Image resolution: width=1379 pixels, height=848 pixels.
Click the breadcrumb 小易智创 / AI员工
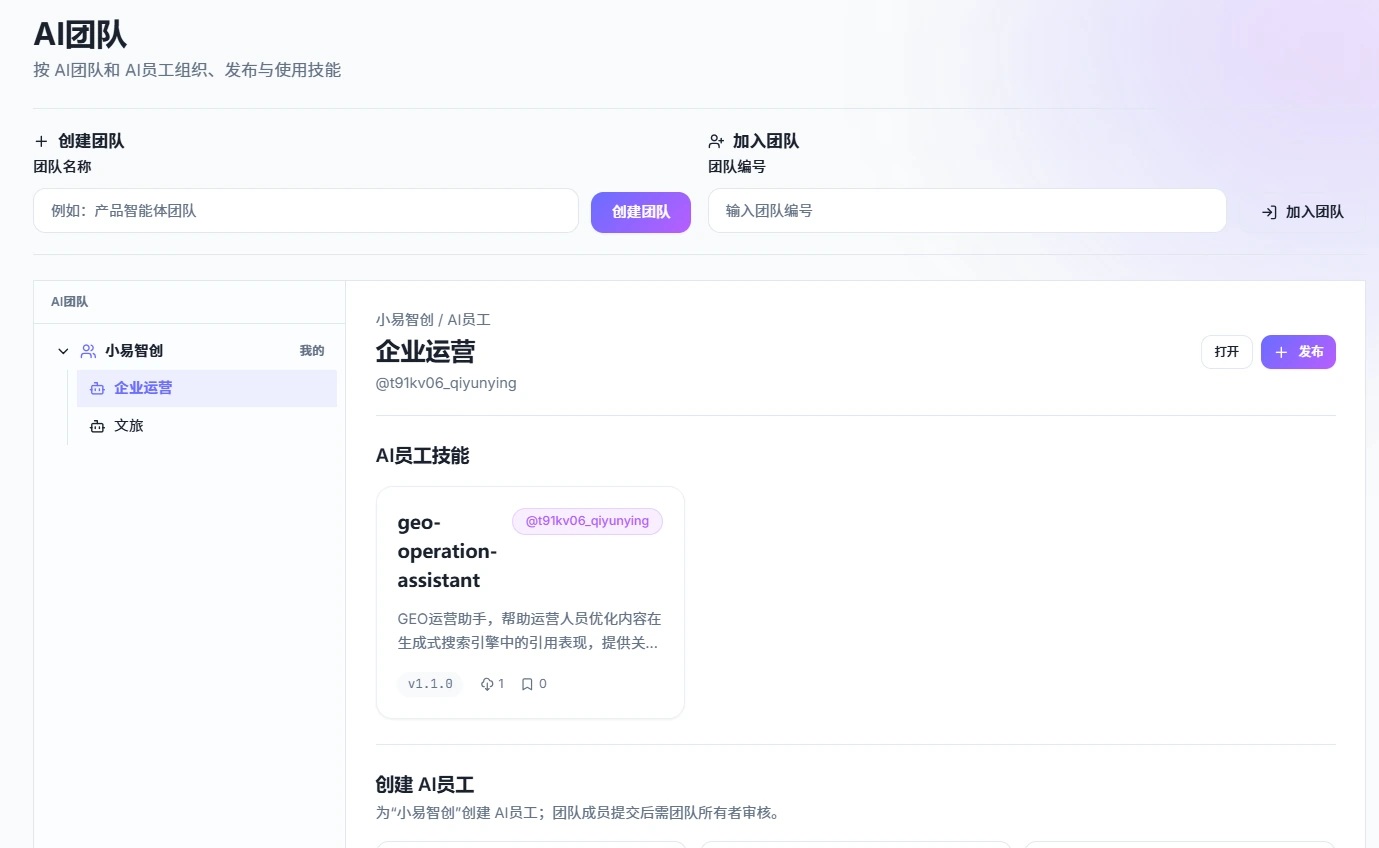(433, 320)
